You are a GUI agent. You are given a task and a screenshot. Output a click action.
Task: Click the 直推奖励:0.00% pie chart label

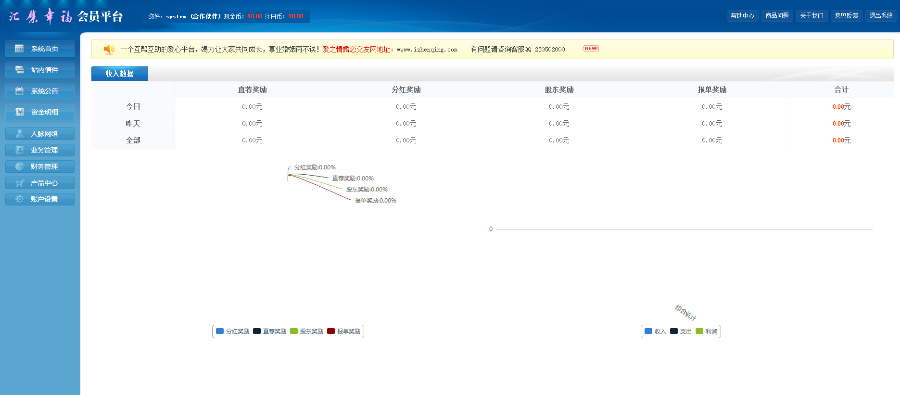click(353, 178)
